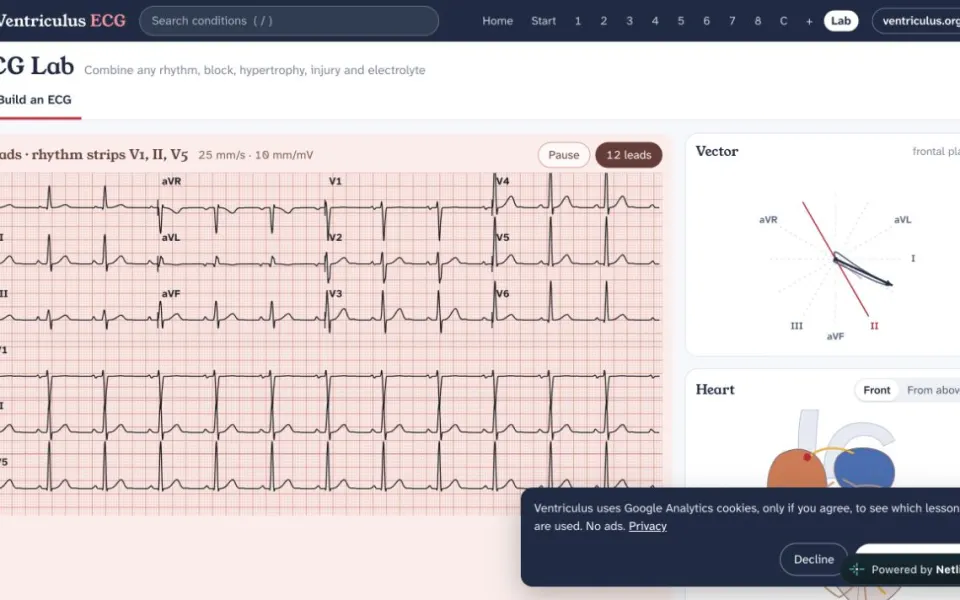This screenshot has width=960, height=600.
Task: Click the blue heart chamber in diagram
Action: pyautogui.click(x=864, y=469)
